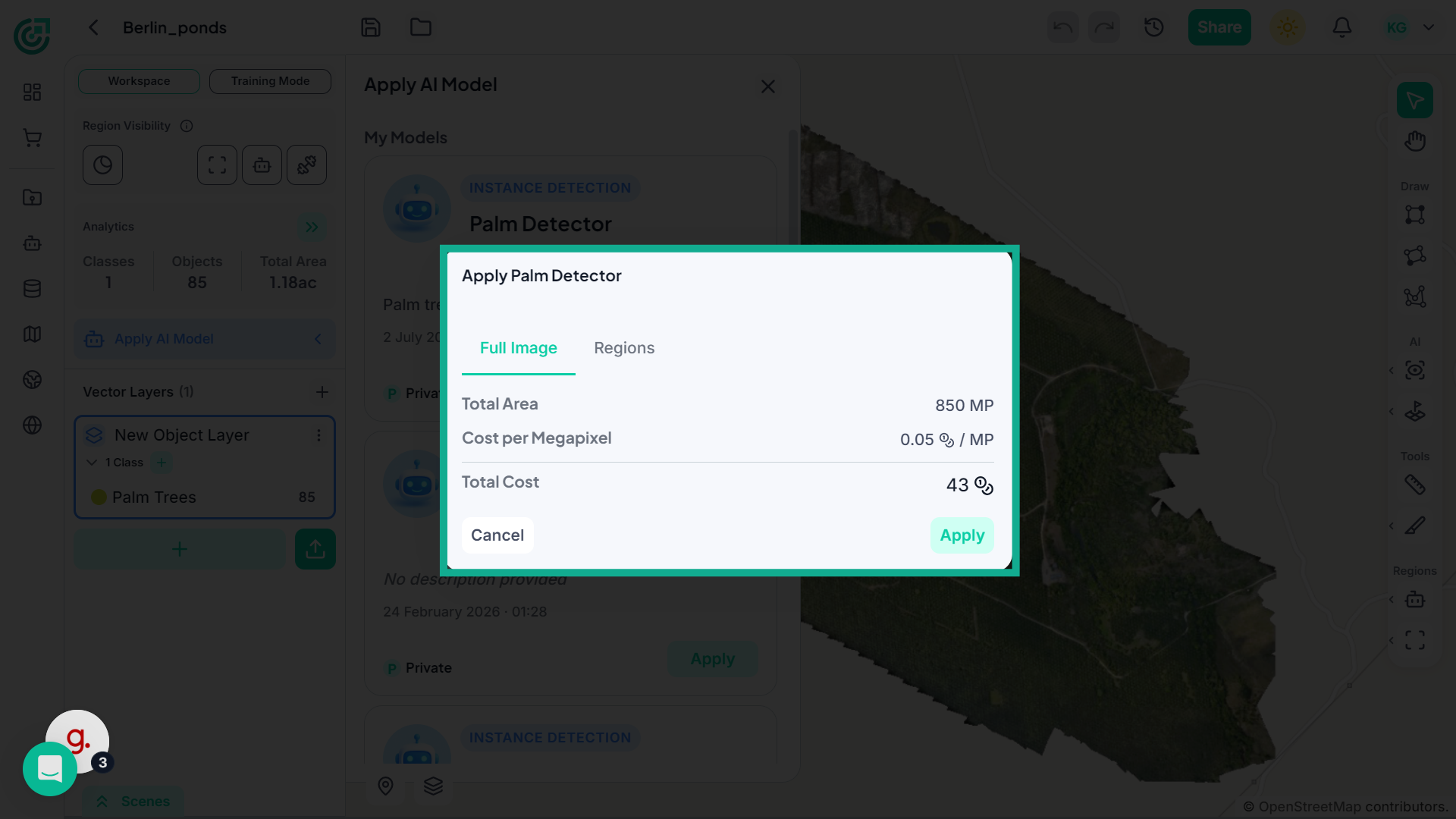Click the app logo in the top-left corner
Screen dimensions: 1456x819
(32, 35)
